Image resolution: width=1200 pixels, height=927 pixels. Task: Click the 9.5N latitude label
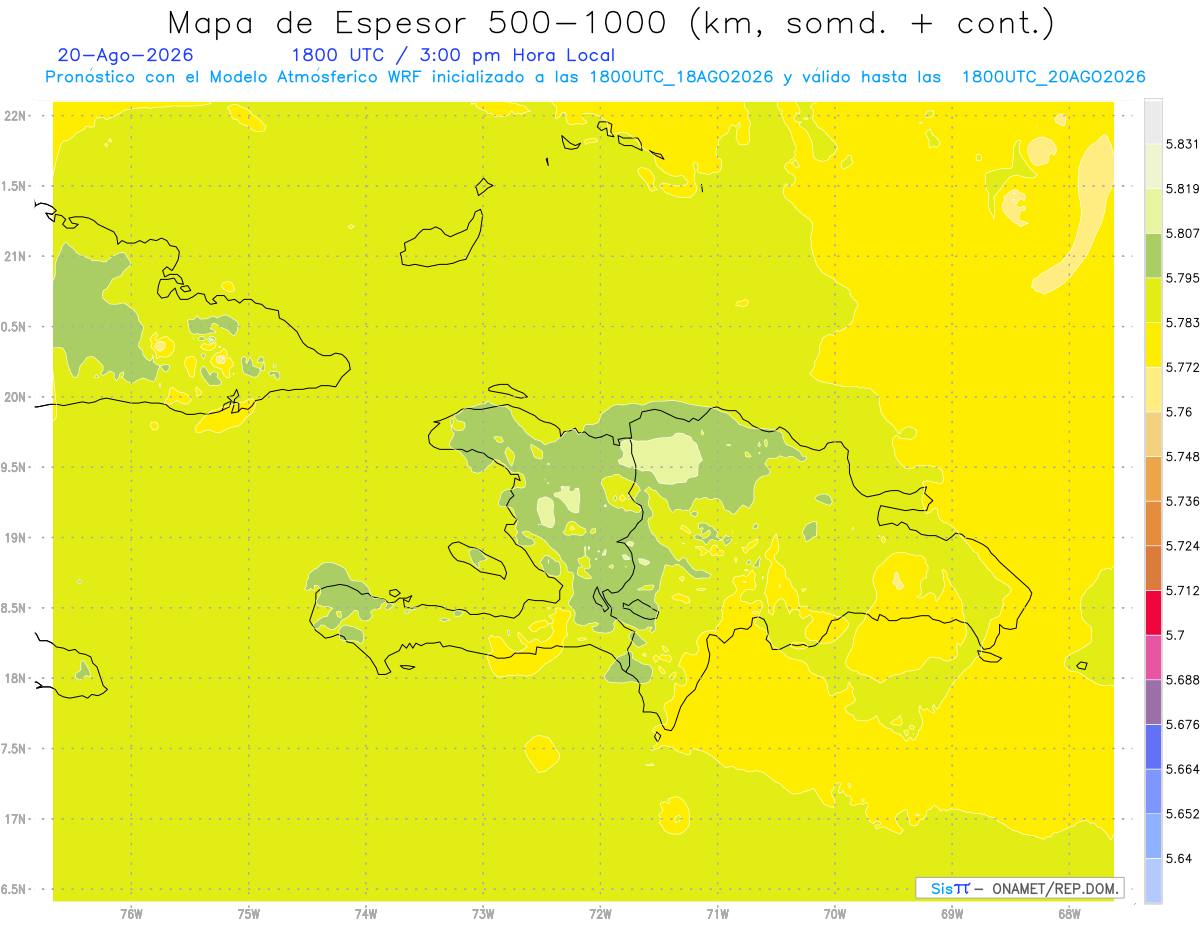click(15, 467)
